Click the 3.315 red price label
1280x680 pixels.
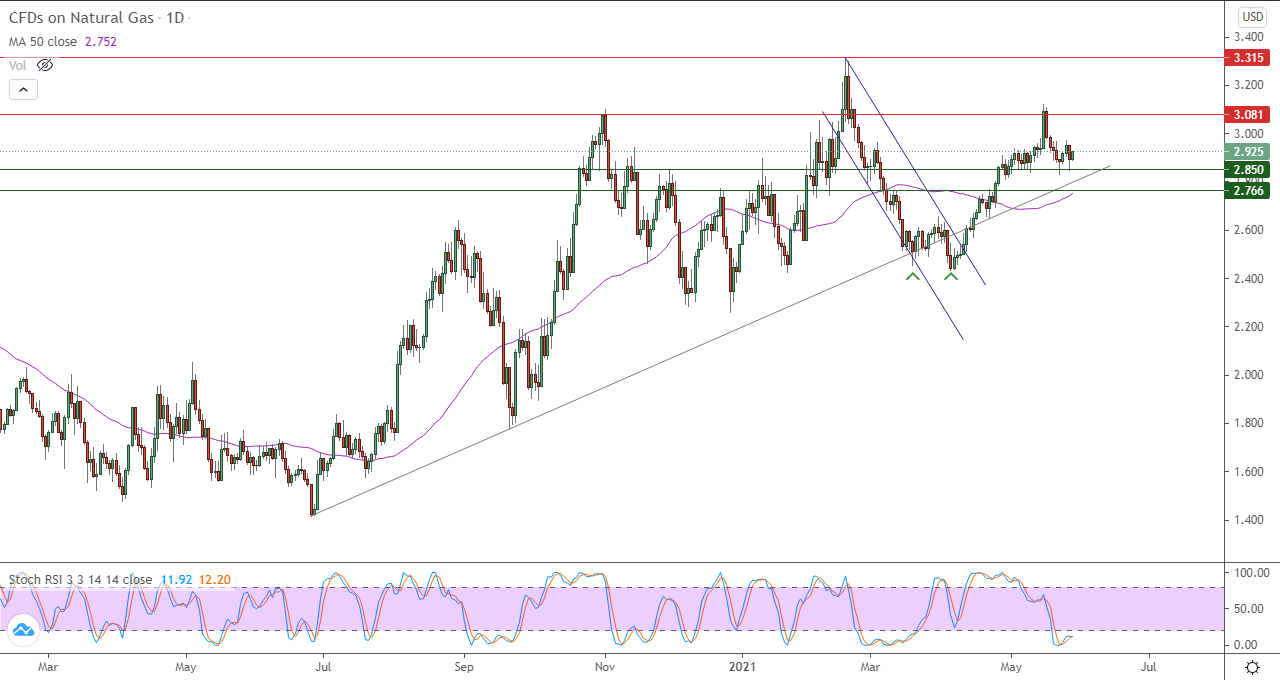[1249, 58]
